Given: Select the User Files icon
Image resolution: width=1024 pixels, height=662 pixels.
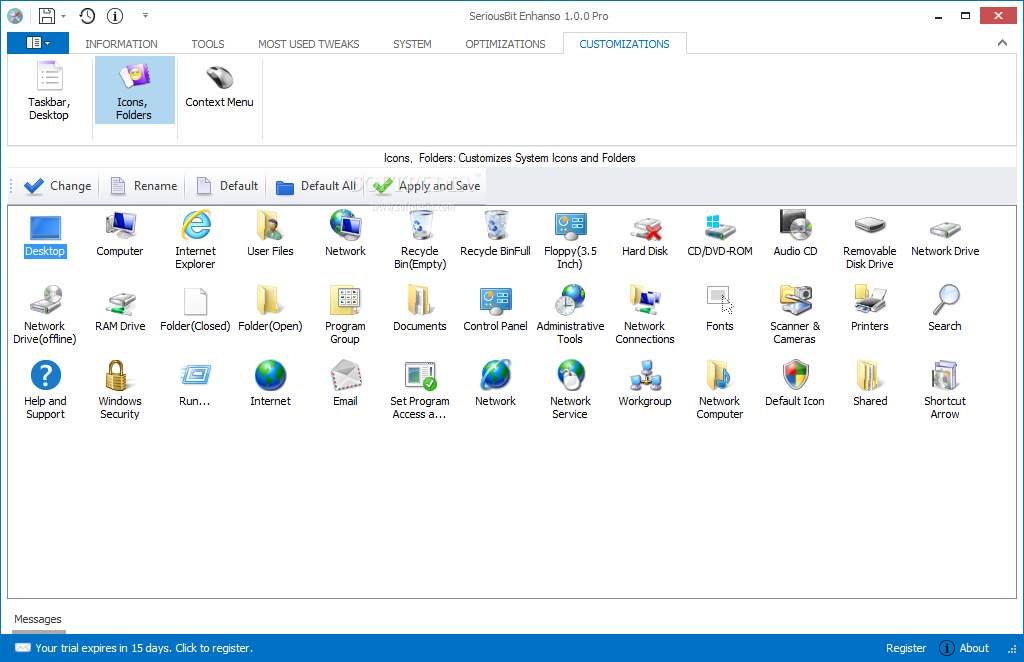Looking at the screenshot, I should coord(270,235).
